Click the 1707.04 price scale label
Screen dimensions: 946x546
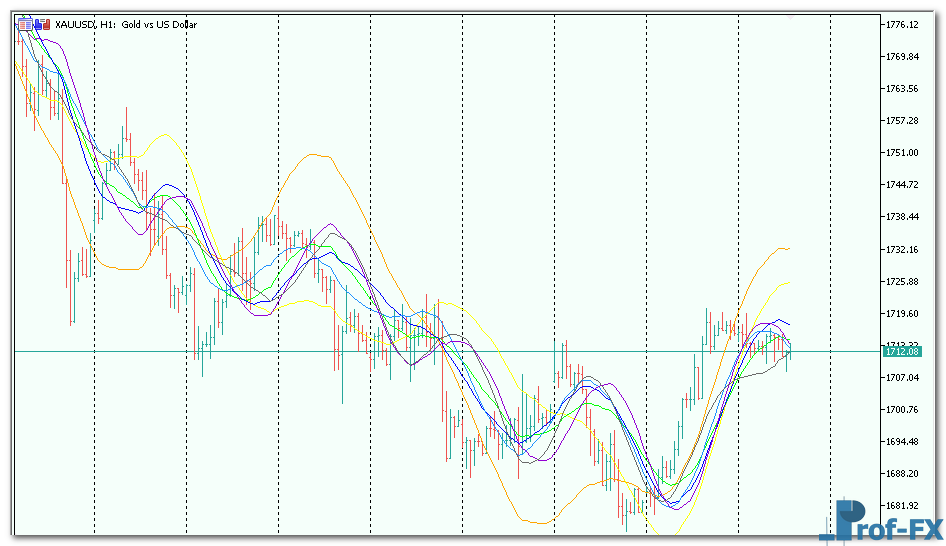(x=901, y=378)
